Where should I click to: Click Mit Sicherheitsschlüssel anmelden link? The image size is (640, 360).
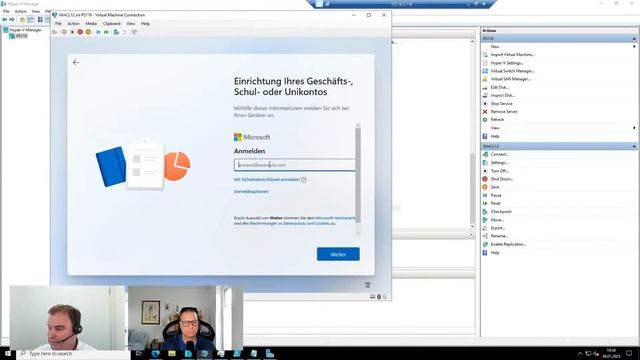pyautogui.click(x=267, y=180)
